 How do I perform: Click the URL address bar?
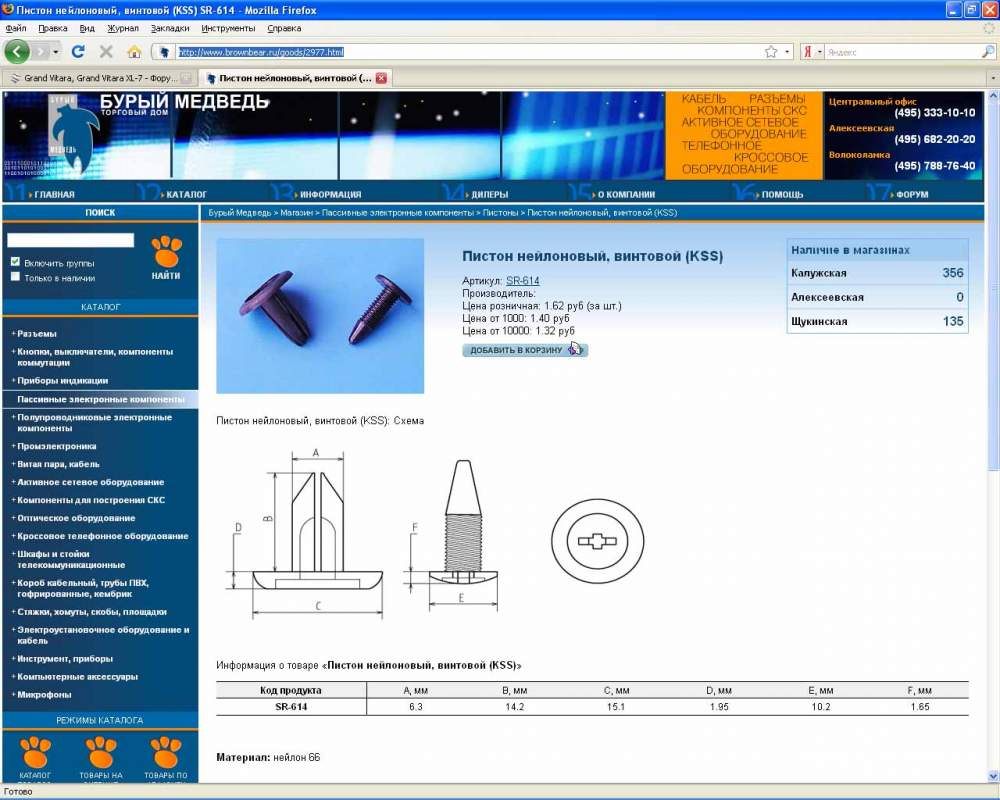(469, 52)
